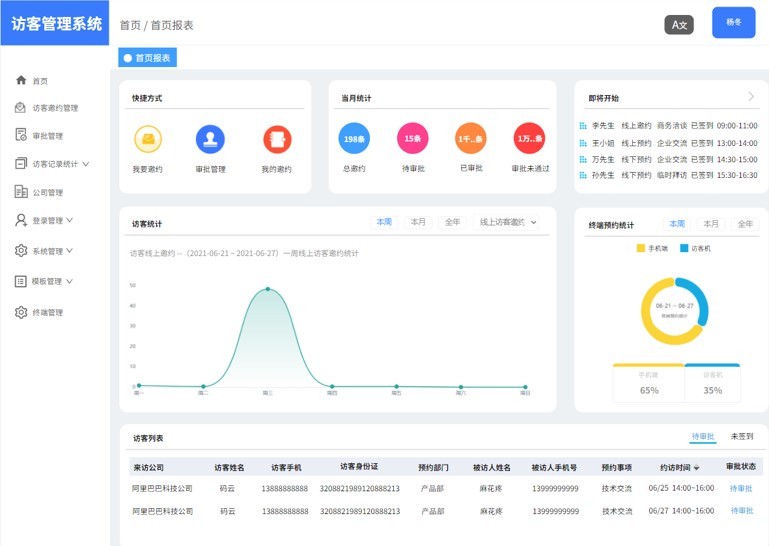Click the 首页 home icon in sidebar

click(21, 80)
